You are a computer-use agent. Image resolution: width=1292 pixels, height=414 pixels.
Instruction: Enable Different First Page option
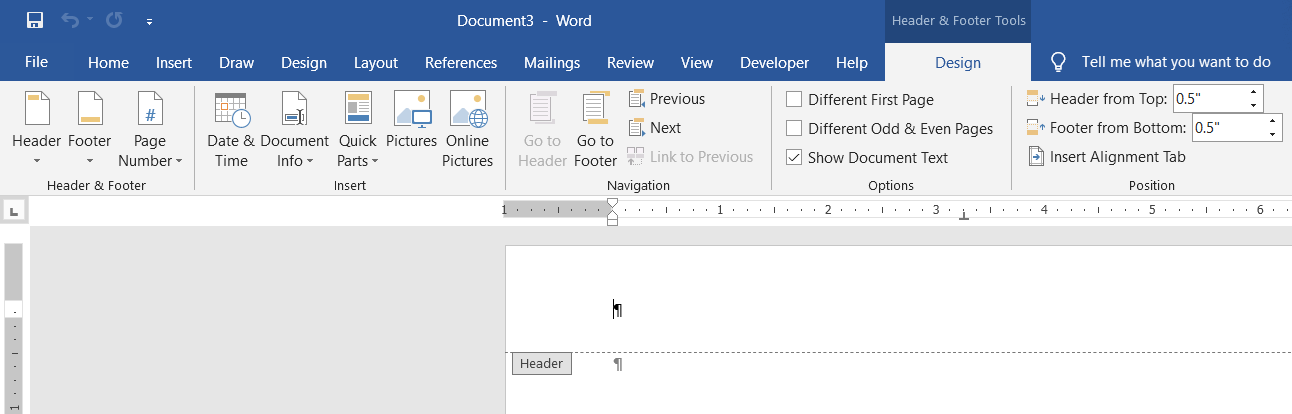[x=794, y=100]
